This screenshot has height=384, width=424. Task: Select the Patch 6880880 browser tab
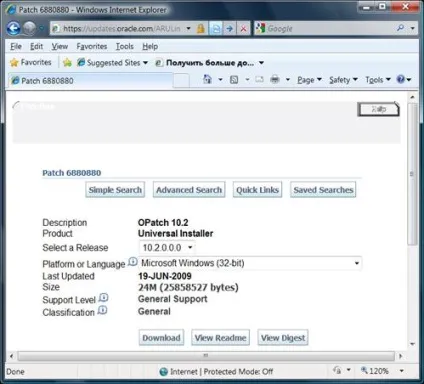coord(90,80)
